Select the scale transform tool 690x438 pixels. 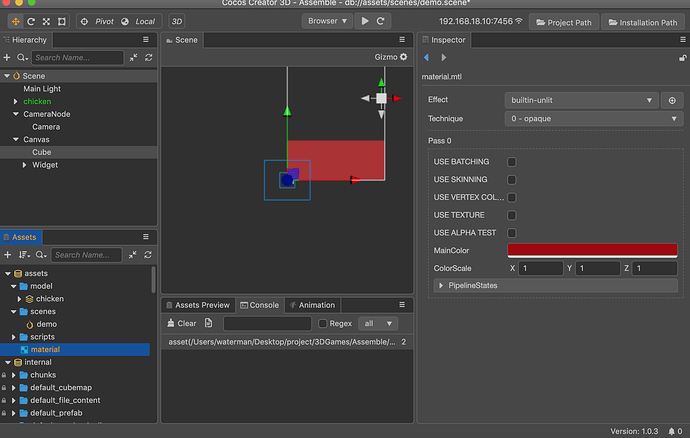(x=46, y=21)
